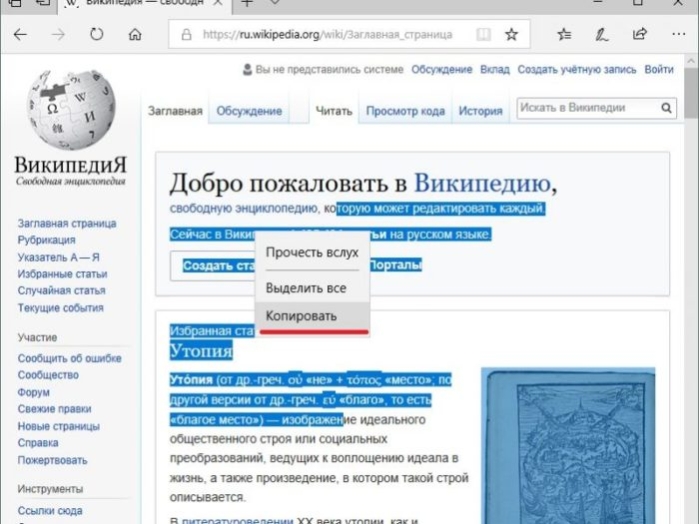Image resolution: width=699 pixels, height=524 pixels.
Task: Click the page vertical scrollbar thumb
Action: [691, 93]
